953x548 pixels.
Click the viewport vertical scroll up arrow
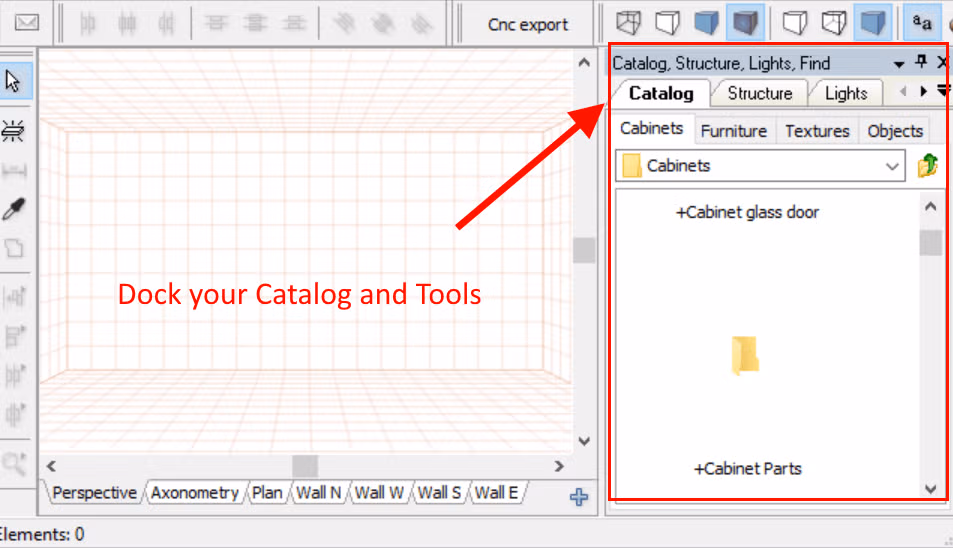click(584, 62)
